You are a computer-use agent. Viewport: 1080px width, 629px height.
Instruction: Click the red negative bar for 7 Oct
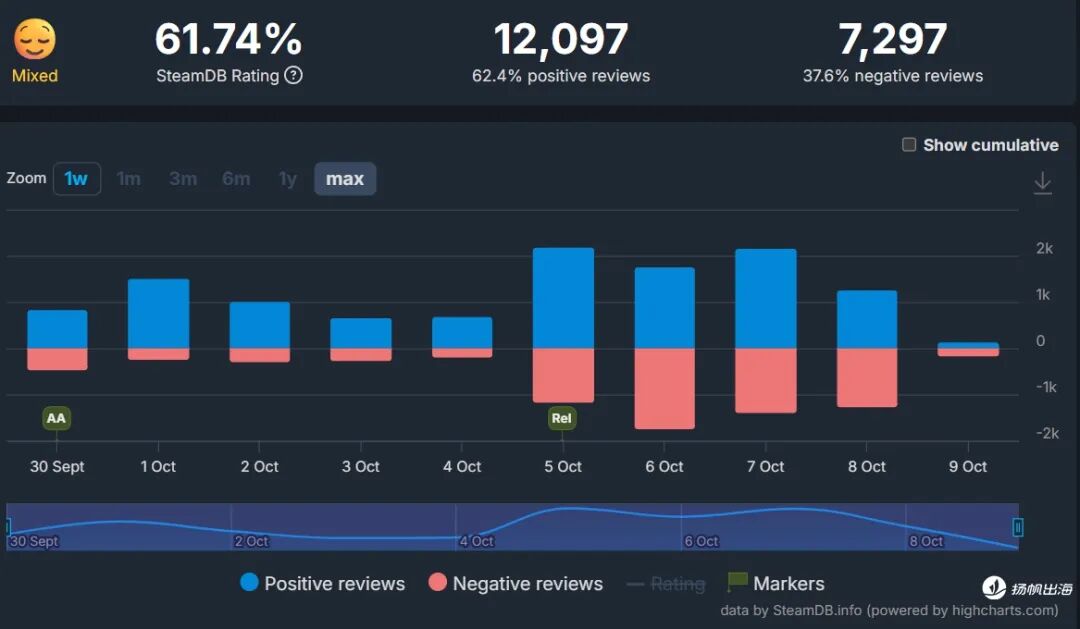click(x=766, y=380)
